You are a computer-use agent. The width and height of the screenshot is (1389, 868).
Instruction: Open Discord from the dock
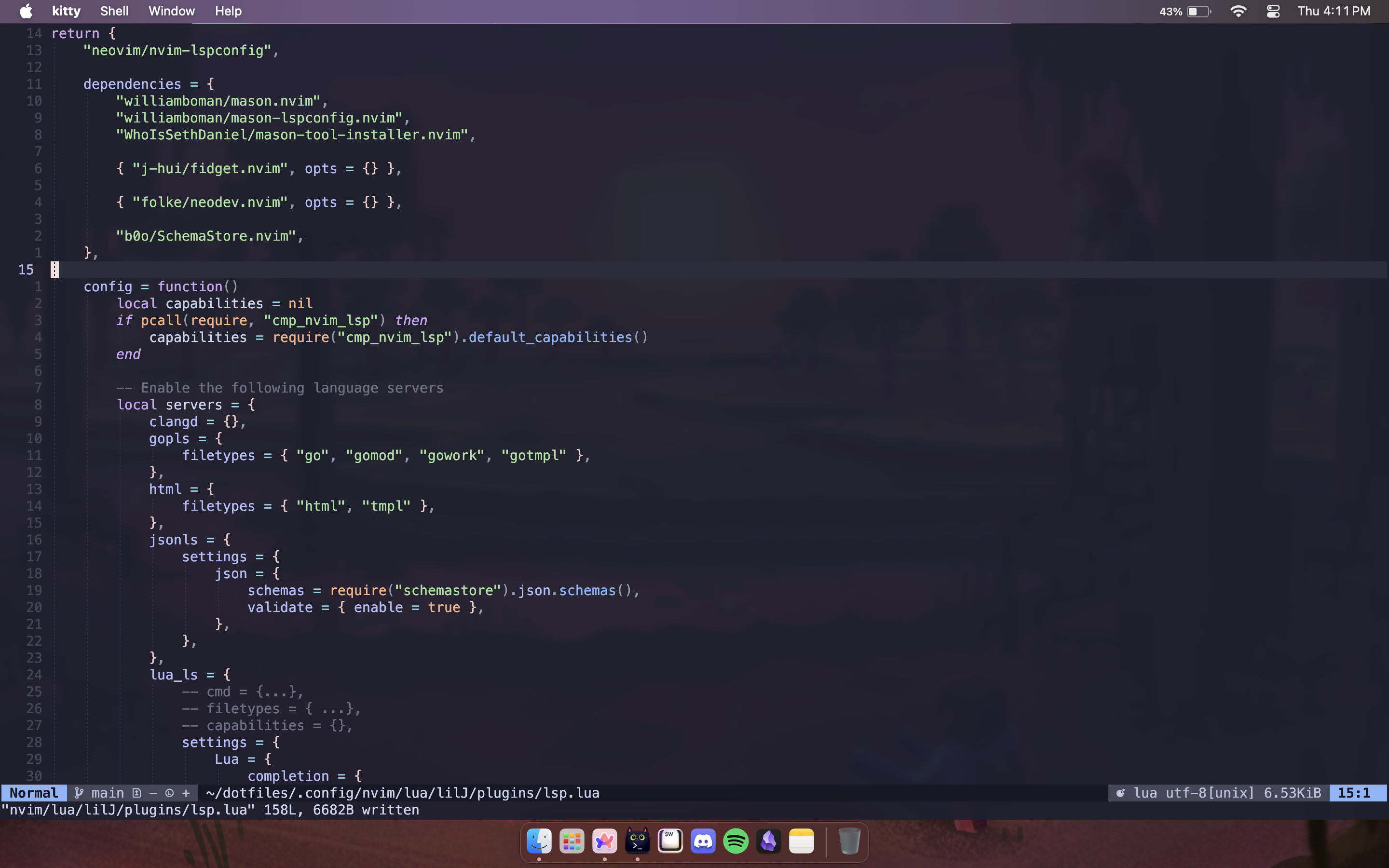point(703,841)
